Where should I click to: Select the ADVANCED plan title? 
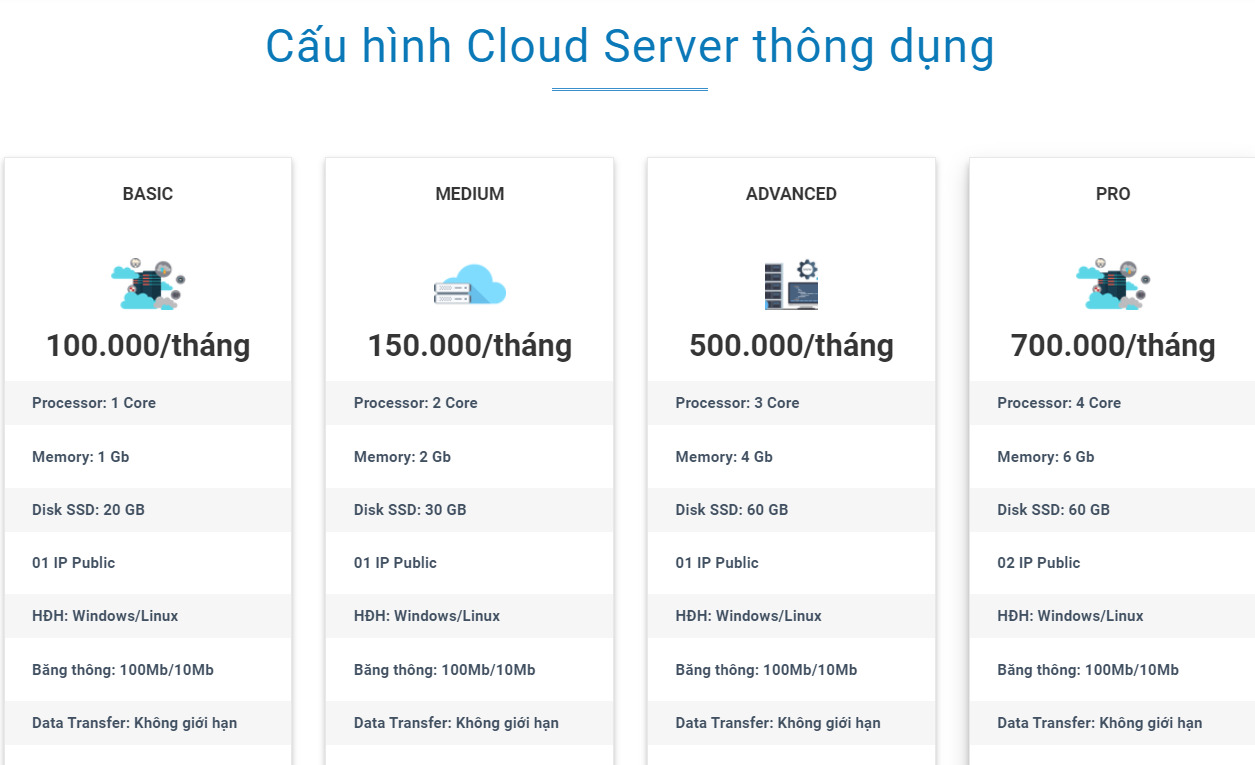tap(791, 194)
